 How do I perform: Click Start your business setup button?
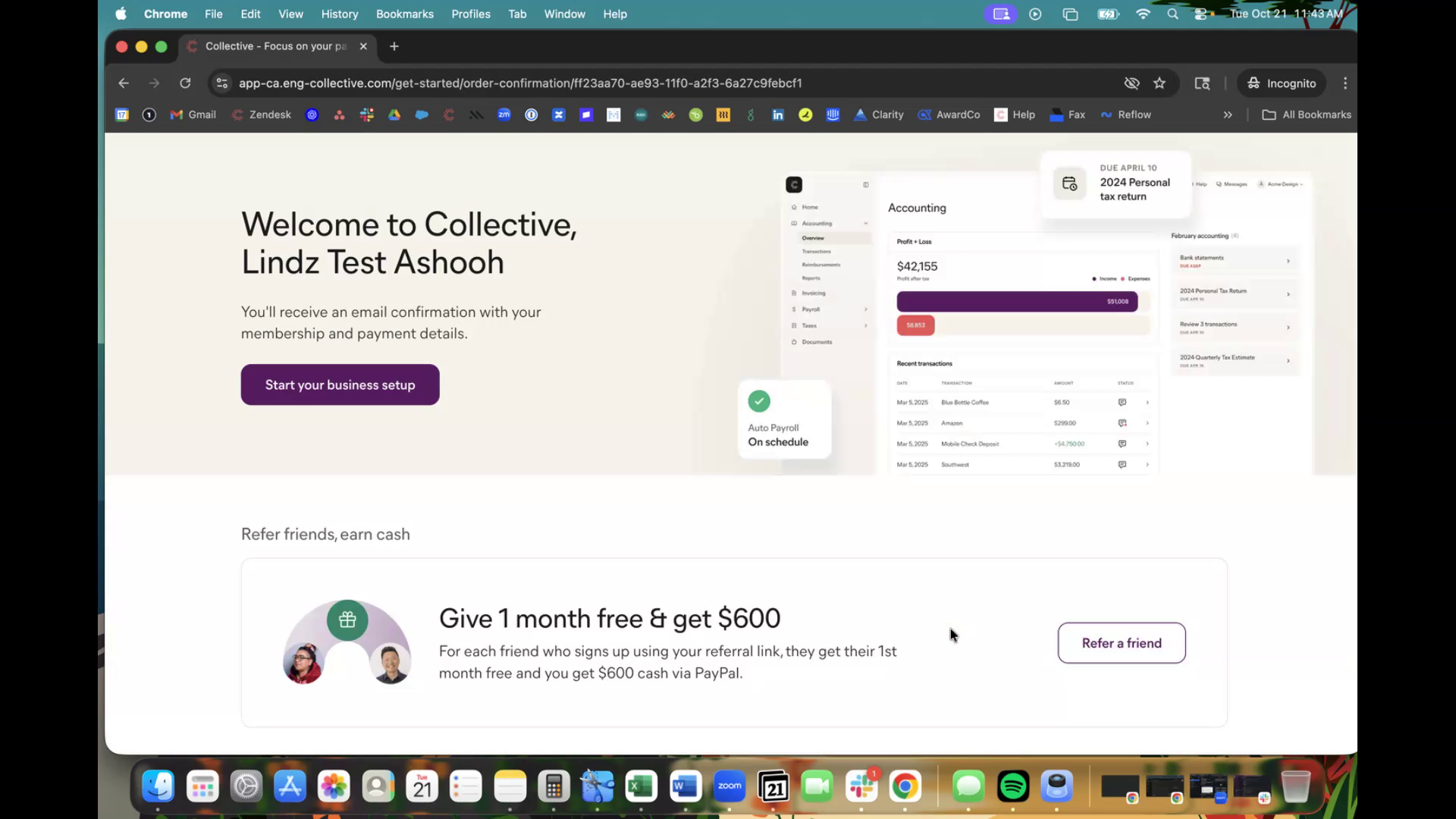[x=340, y=384]
